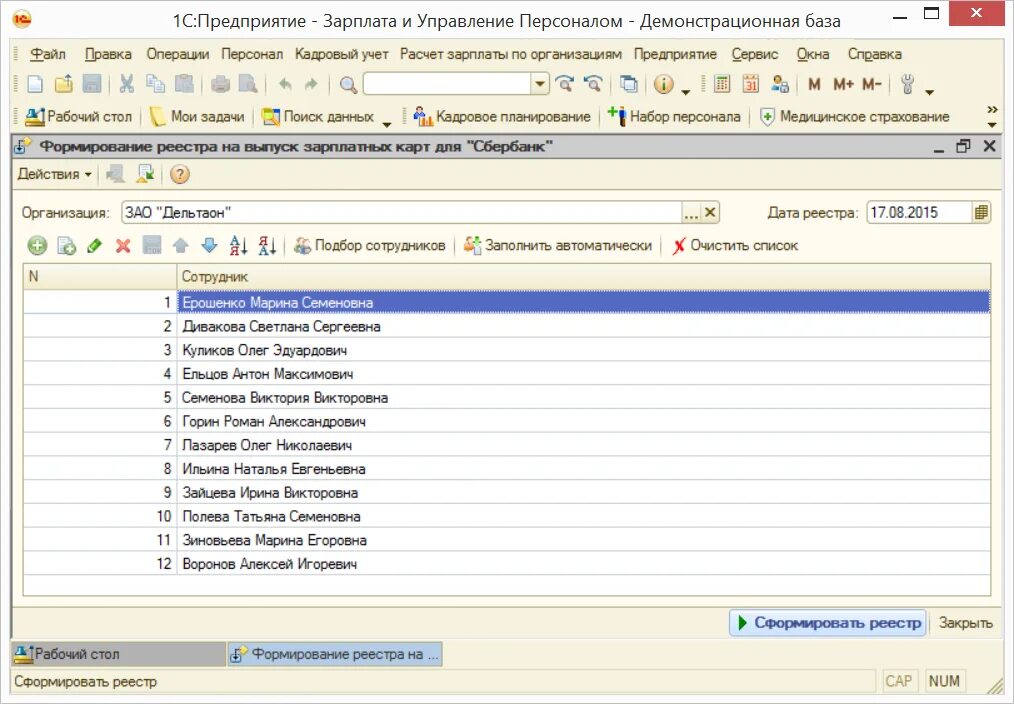This screenshot has width=1014, height=704.
Task: Click Подбор сотрудников button
Action: (x=369, y=246)
